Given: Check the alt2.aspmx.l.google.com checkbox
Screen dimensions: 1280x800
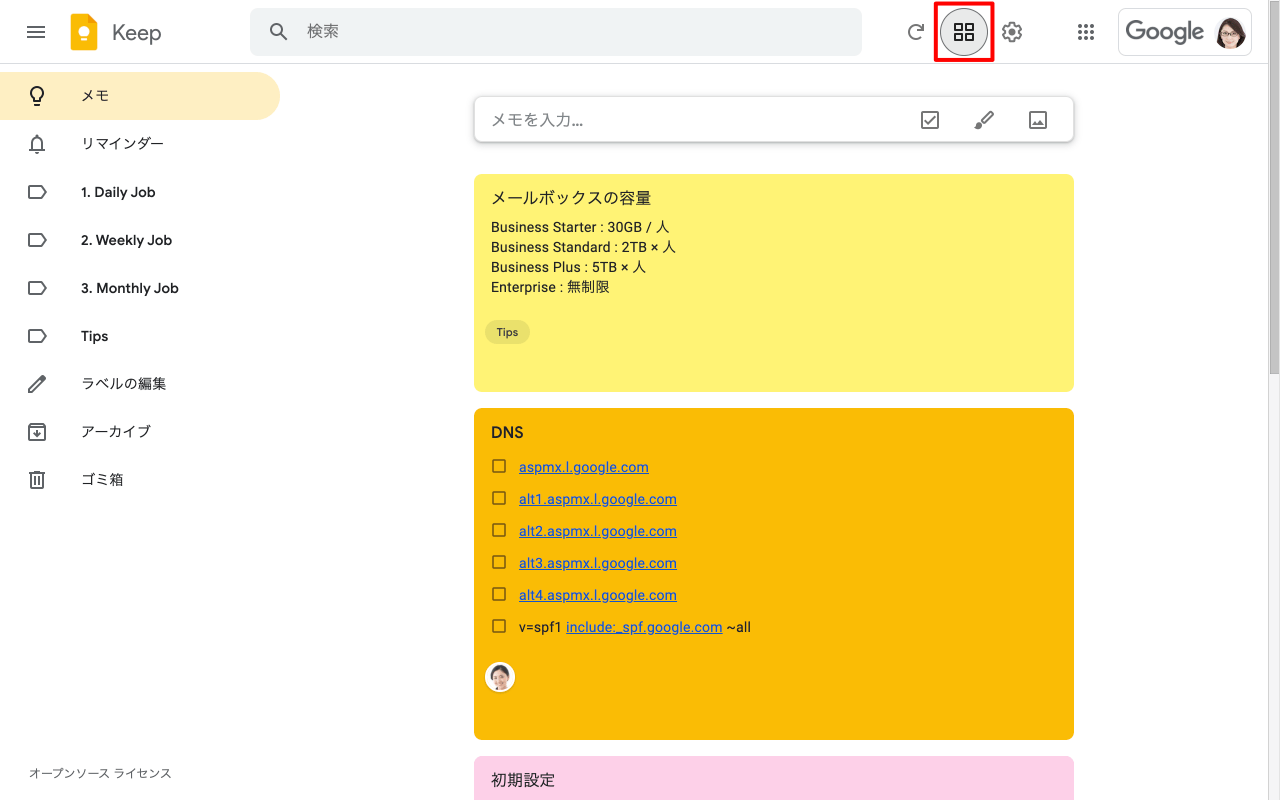Looking at the screenshot, I should [499, 530].
